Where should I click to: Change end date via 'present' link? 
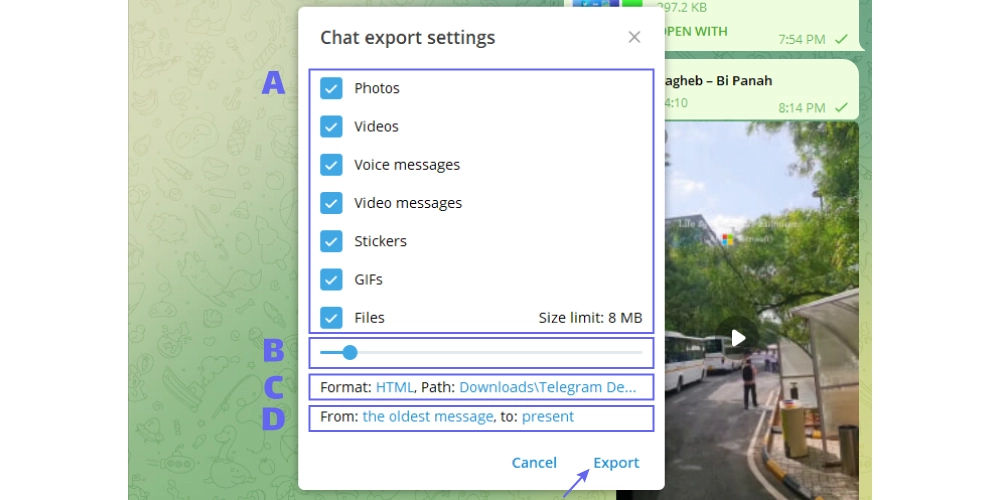pyautogui.click(x=547, y=416)
